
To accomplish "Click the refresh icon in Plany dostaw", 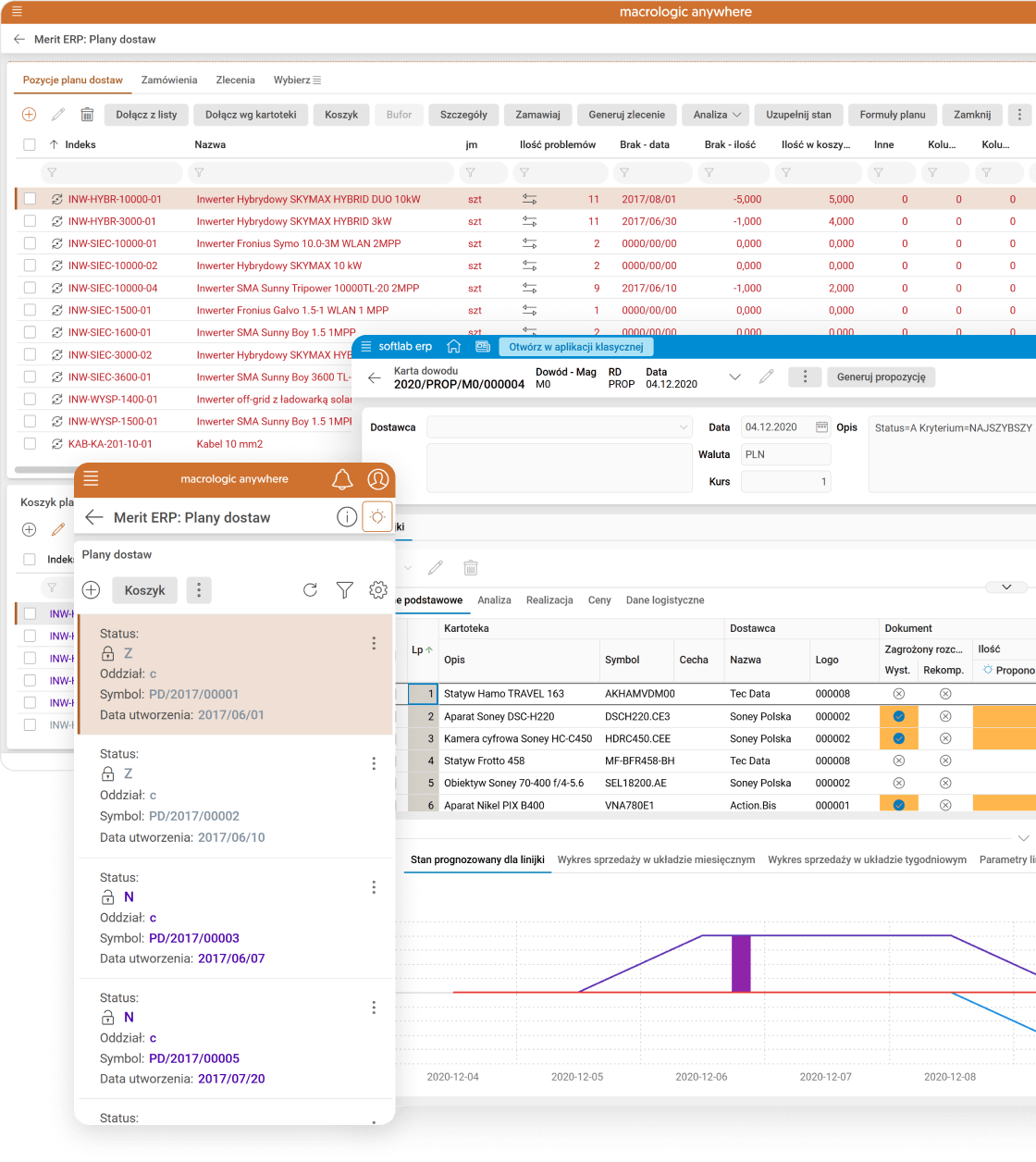I will [x=311, y=590].
